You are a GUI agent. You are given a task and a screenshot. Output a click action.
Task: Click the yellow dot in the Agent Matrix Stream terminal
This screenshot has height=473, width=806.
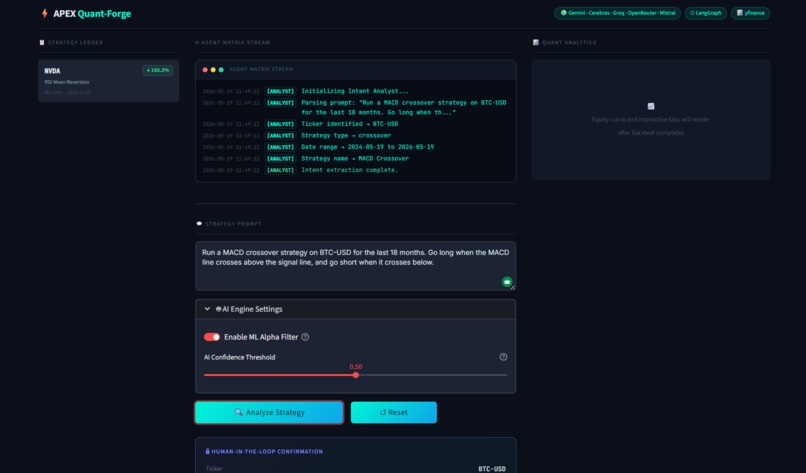[213, 69]
